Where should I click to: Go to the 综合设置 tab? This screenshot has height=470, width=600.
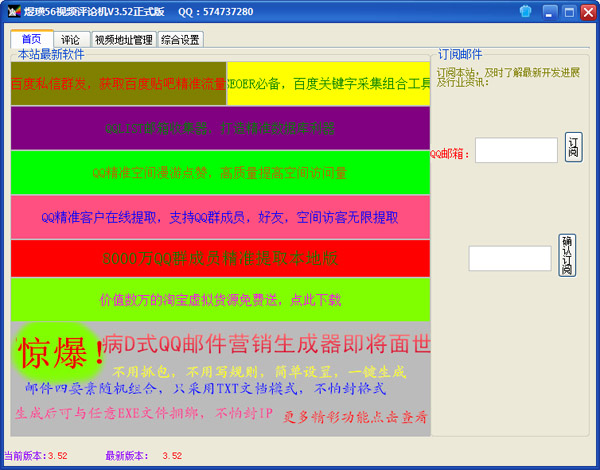pyautogui.click(x=180, y=40)
